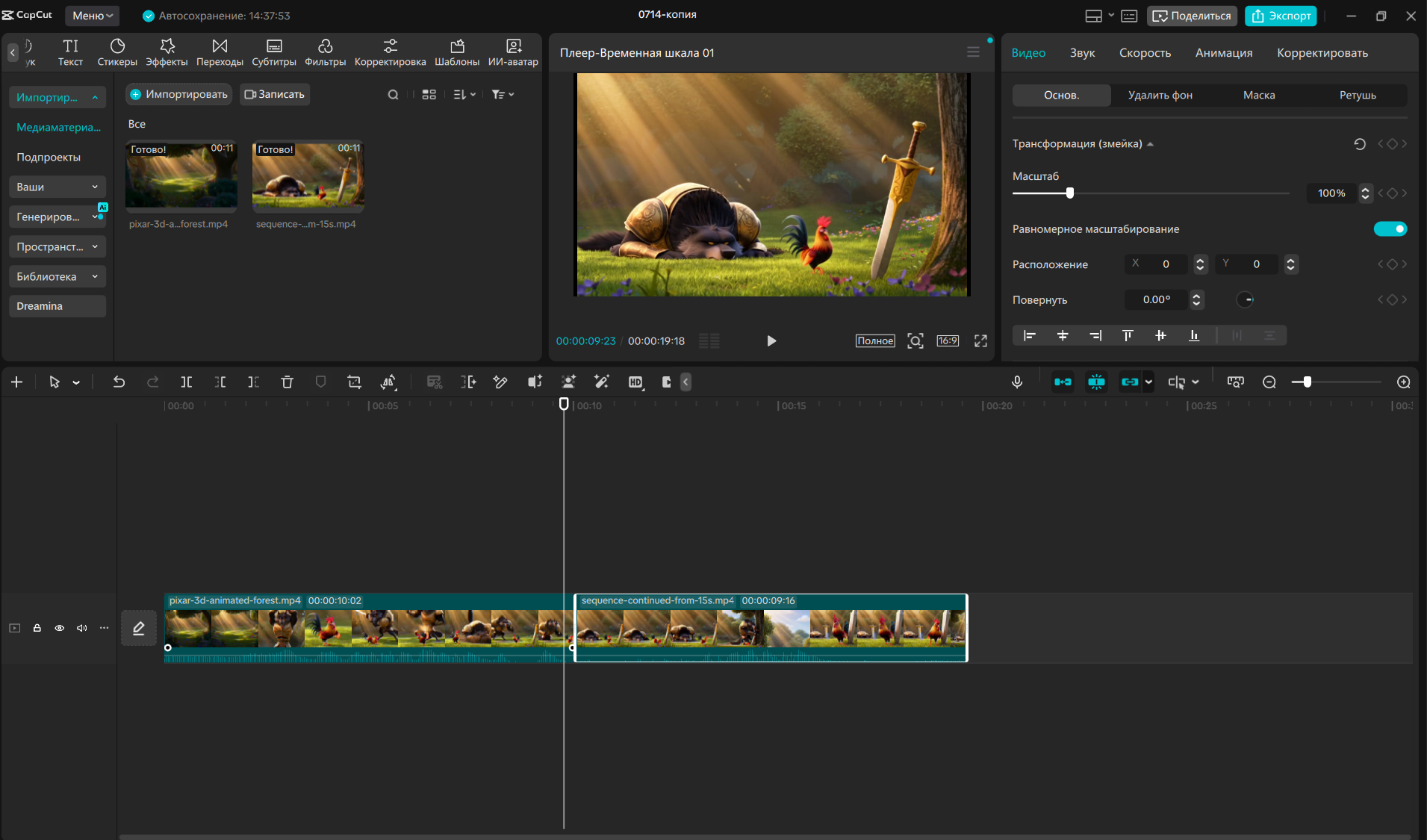Search media with the magnifier icon
Image resolution: width=1427 pixels, height=840 pixels.
point(393,95)
